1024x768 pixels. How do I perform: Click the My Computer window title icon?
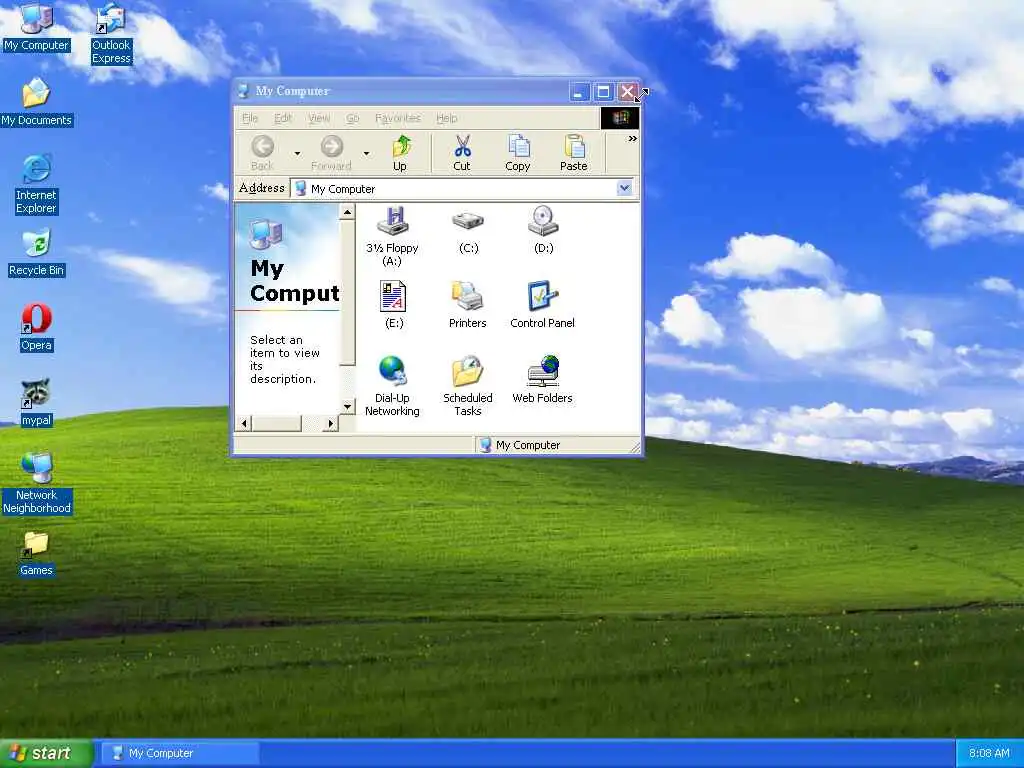(243, 91)
